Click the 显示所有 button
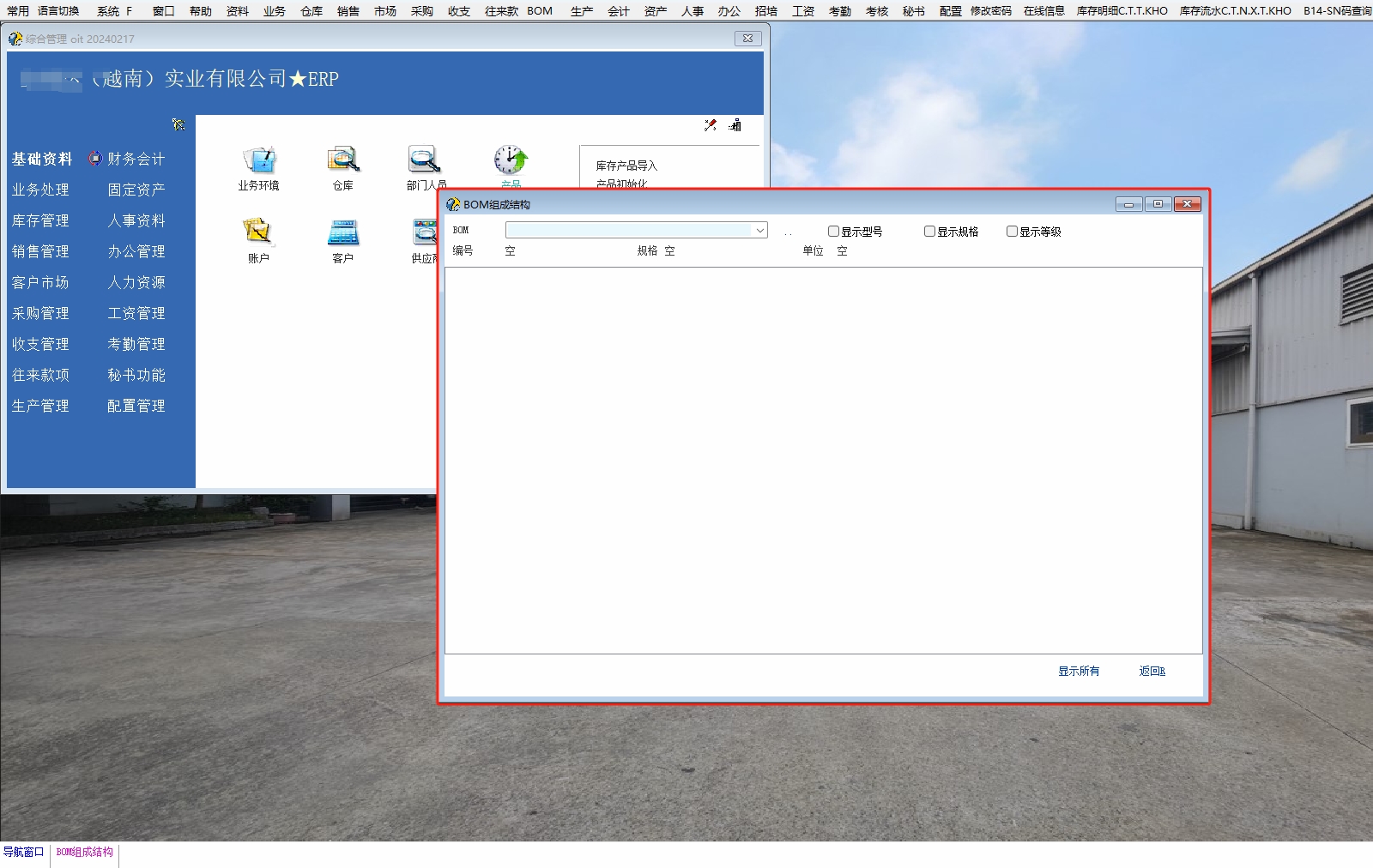The width and height of the screenshot is (1373, 868). click(x=1078, y=672)
